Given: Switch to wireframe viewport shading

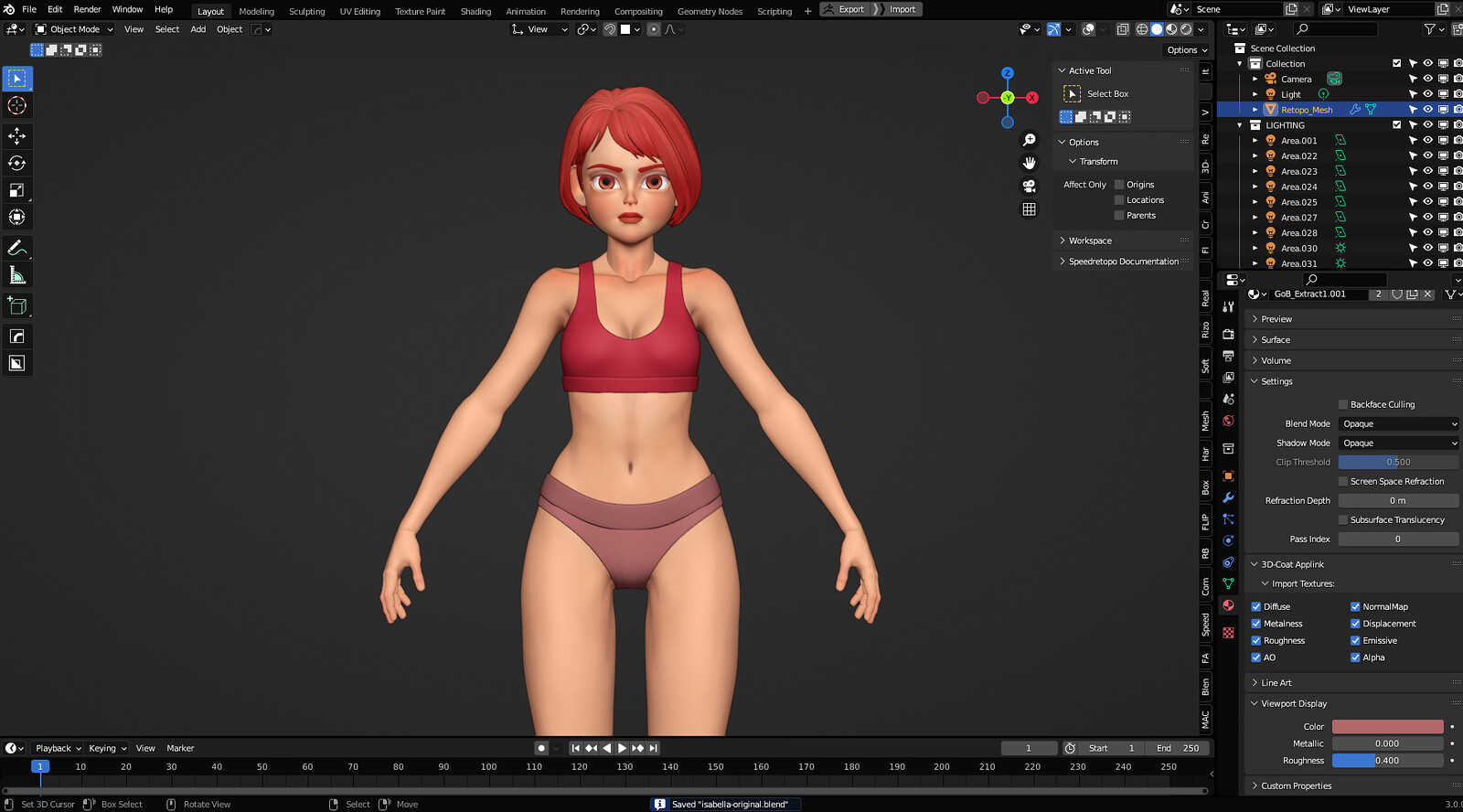Looking at the screenshot, I should click(1142, 29).
